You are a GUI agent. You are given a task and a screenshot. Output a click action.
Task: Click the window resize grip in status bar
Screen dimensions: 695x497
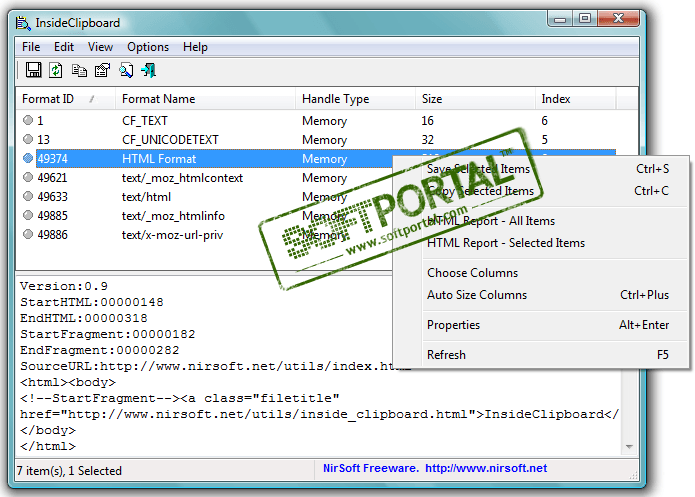click(x=633, y=475)
